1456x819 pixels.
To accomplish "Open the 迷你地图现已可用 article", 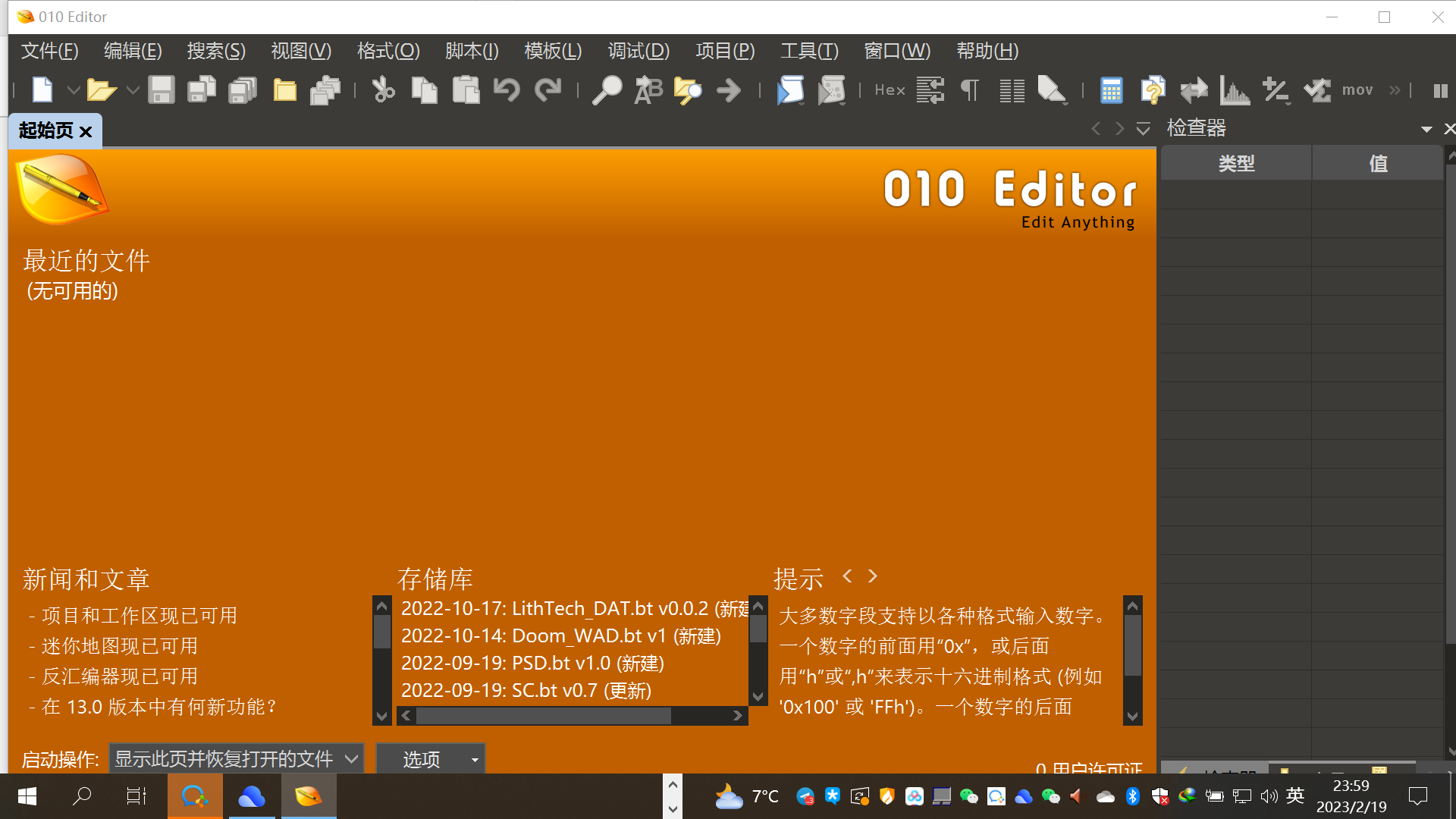I will click(x=120, y=646).
